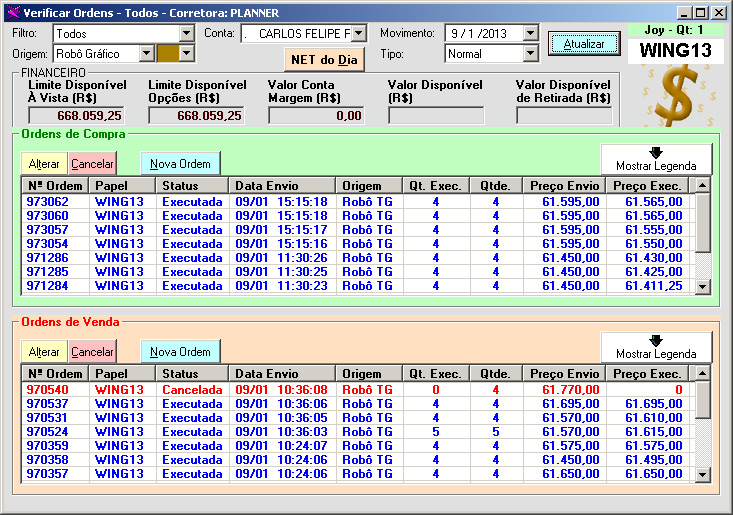Show legend in the Ordens de Compra panel
The width and height of the screenshot is (733, 515).
click(656, 159)
